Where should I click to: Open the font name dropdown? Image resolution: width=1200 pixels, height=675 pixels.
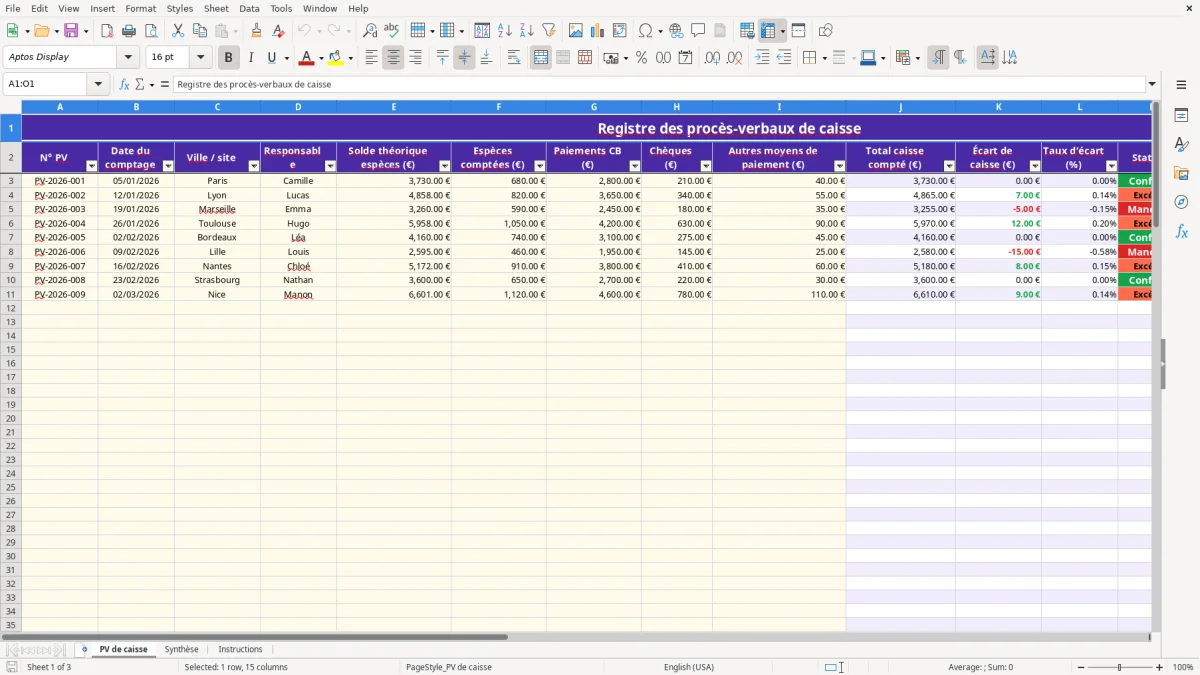coord(128,58)
